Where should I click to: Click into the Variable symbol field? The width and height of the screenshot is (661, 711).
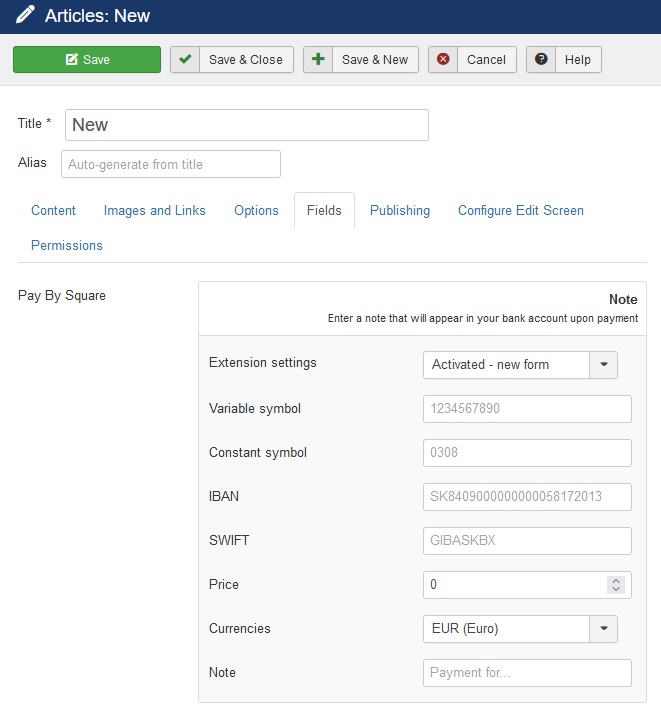click(527, 409)
